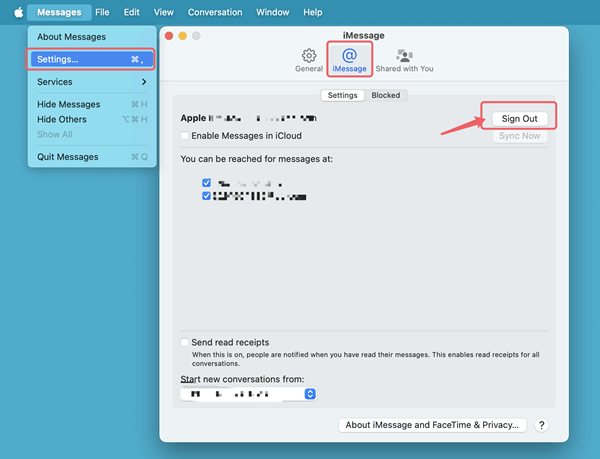
Task: Expand the Services submenu
Action: click(92, 82)
